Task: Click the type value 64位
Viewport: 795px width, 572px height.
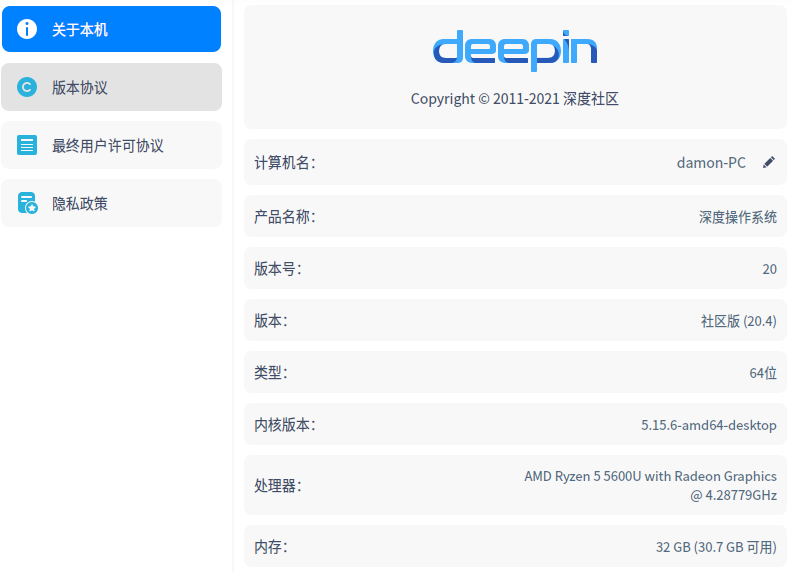Action: pos(763,373)
